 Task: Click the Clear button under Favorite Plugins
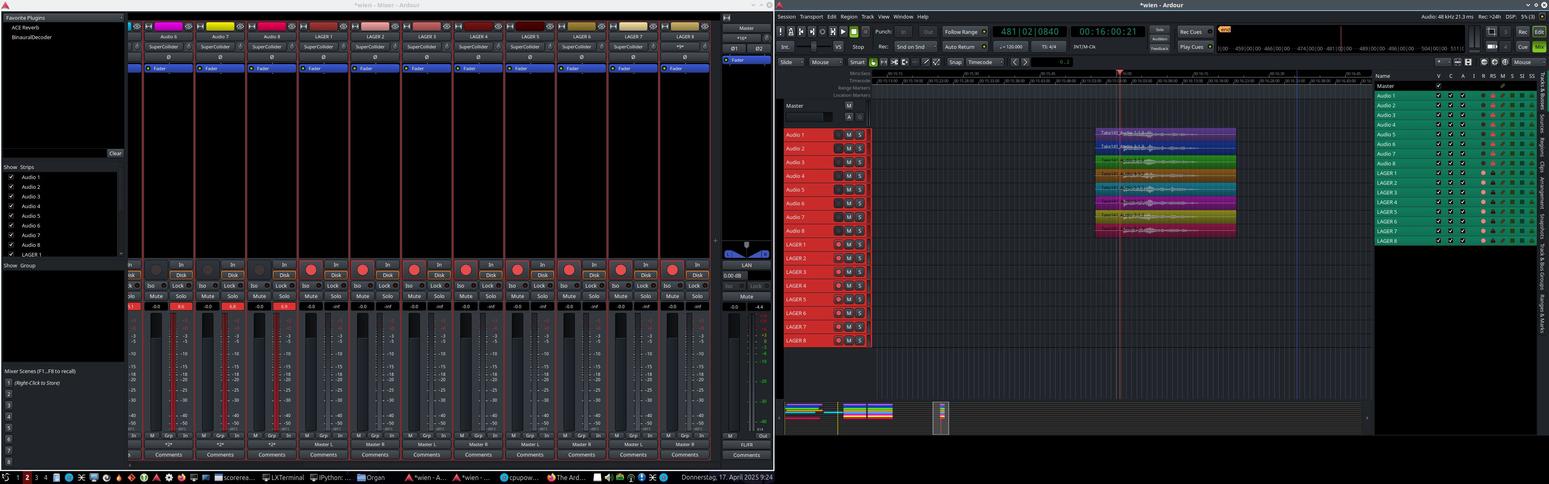(115, 153)
